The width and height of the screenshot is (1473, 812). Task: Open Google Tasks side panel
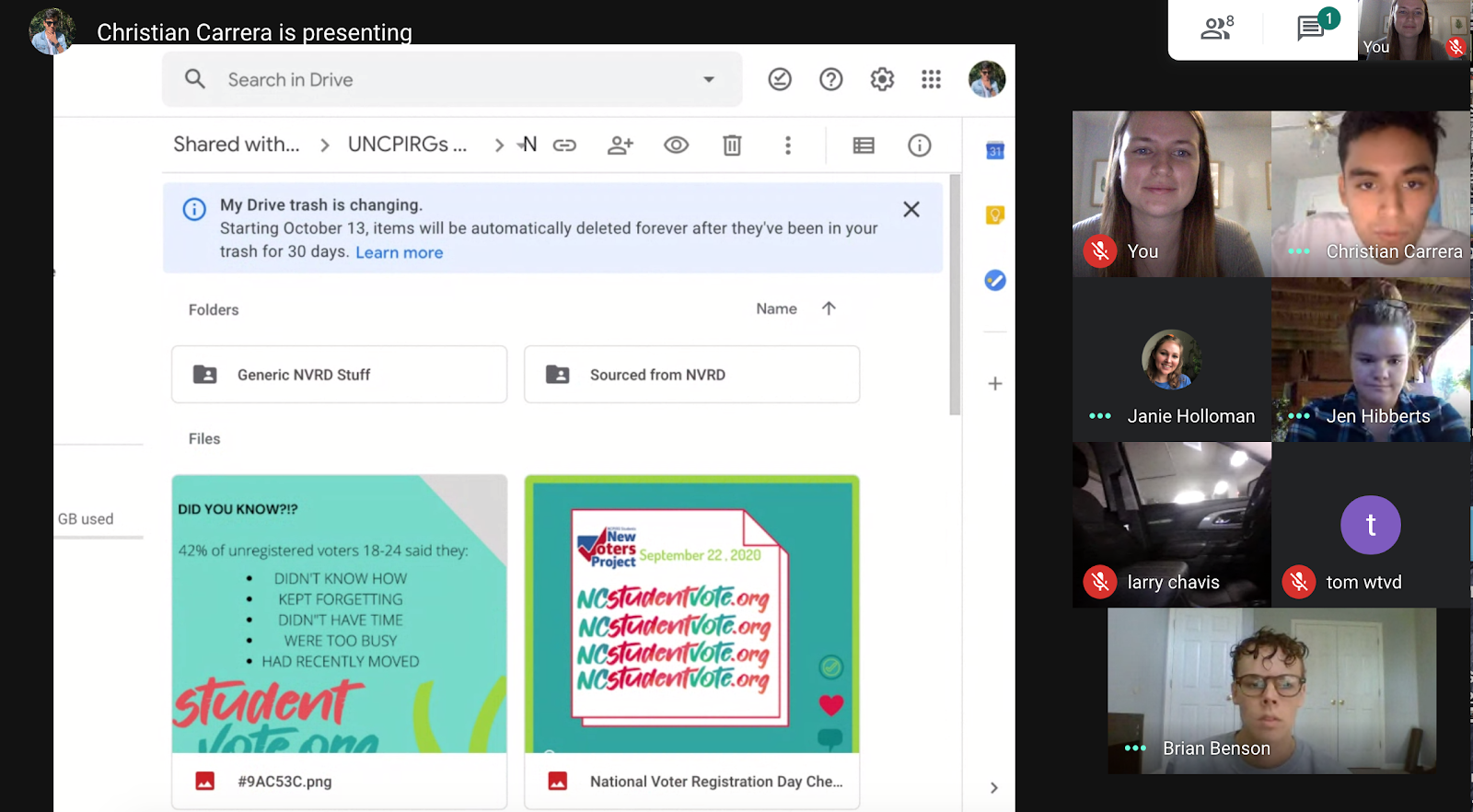coord(995,280)
